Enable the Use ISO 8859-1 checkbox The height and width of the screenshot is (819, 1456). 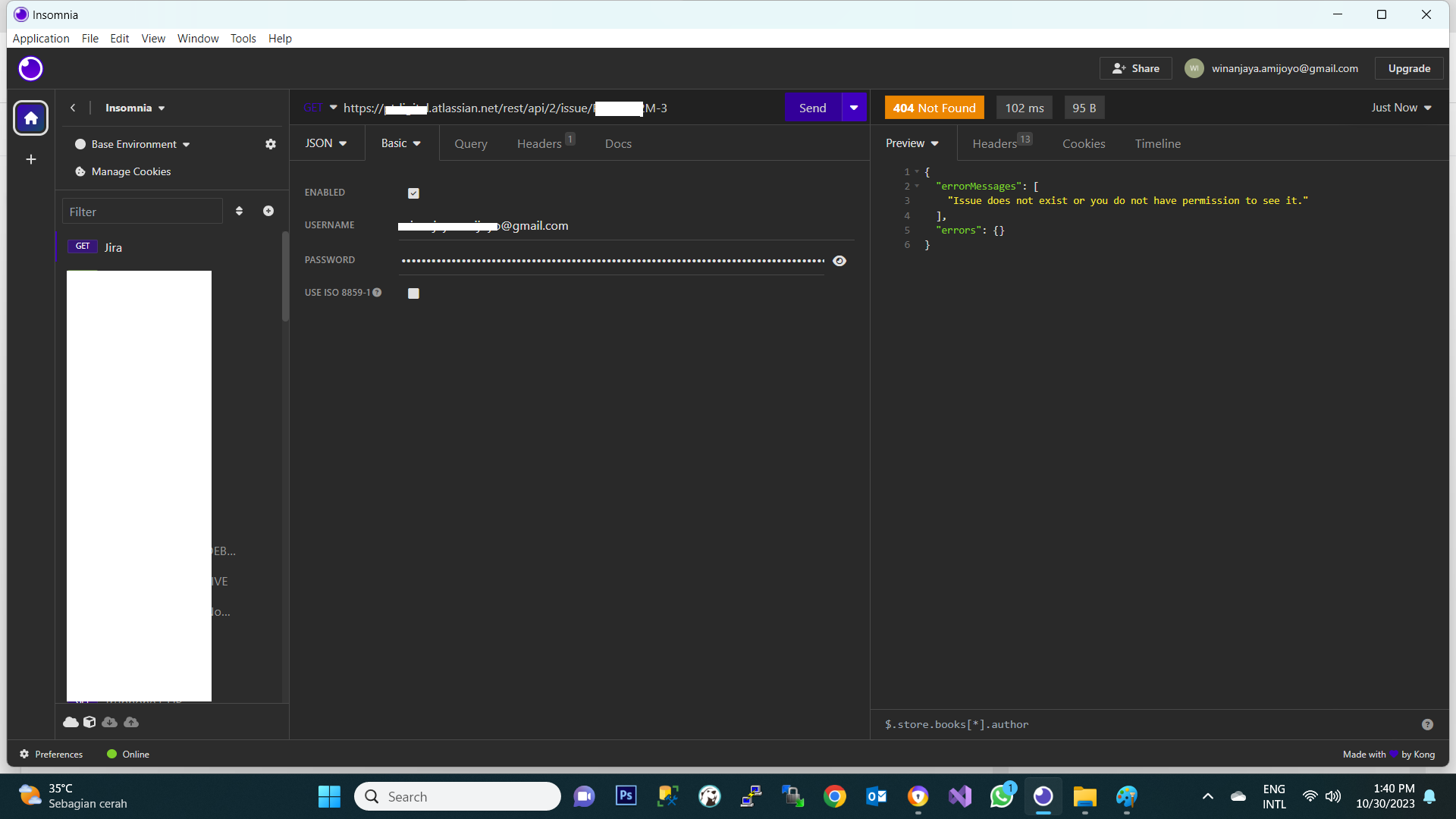pos(413,293)
